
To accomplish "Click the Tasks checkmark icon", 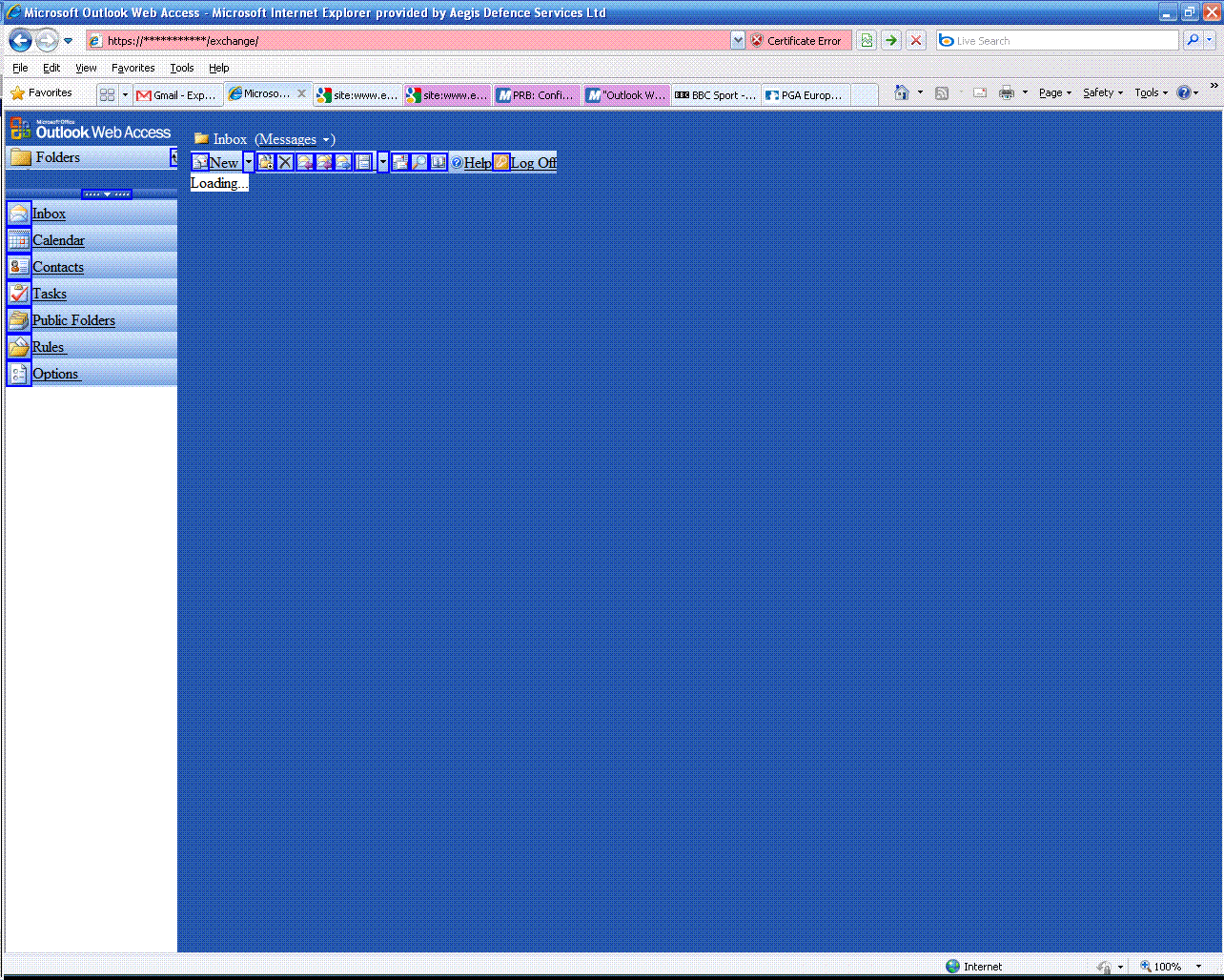I will point(19,294).
